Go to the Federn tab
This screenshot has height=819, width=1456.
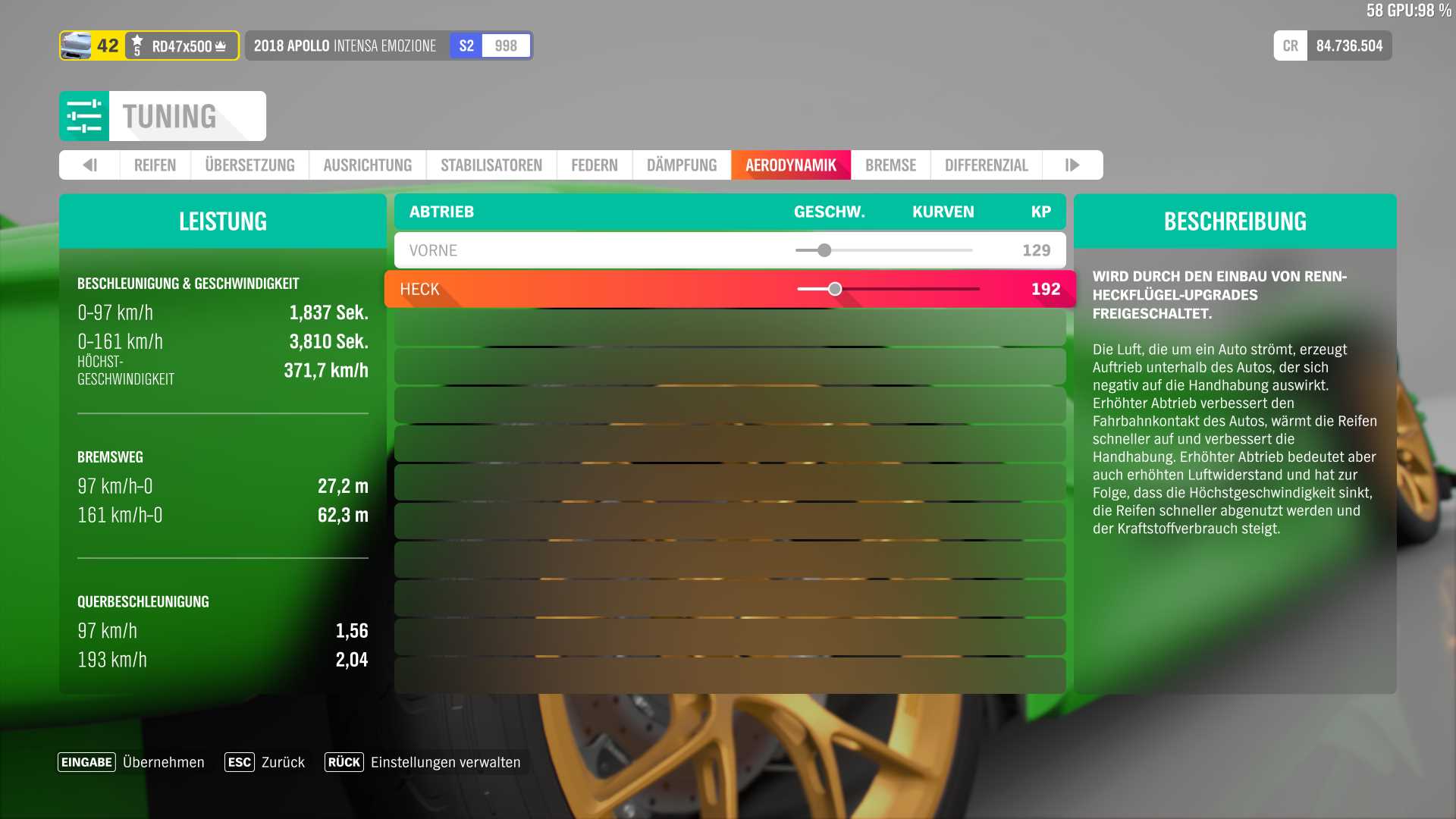[x=594, y=165]
